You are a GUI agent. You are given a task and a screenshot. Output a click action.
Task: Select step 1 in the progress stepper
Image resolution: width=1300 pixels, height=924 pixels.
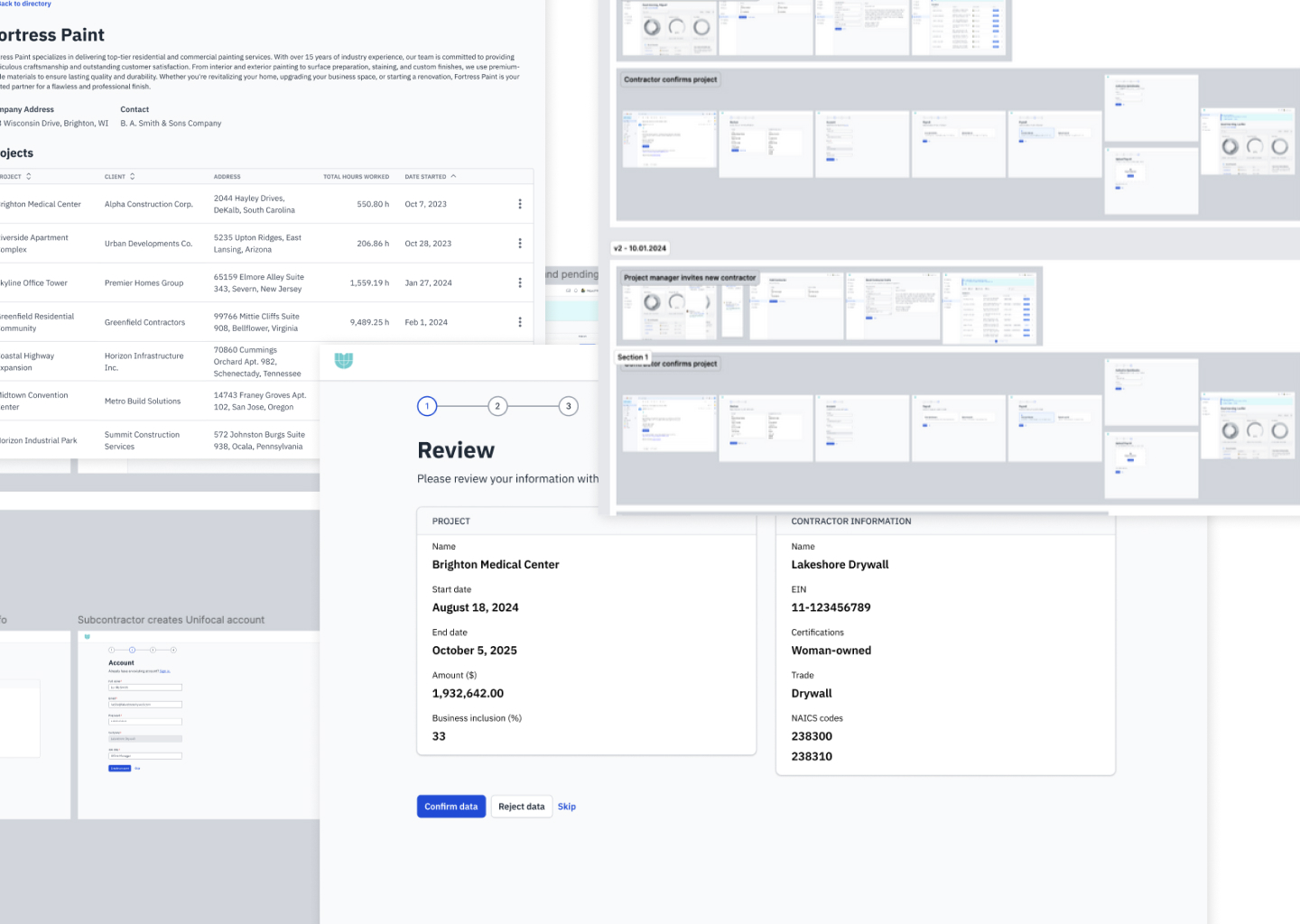(x=427, y=406)
